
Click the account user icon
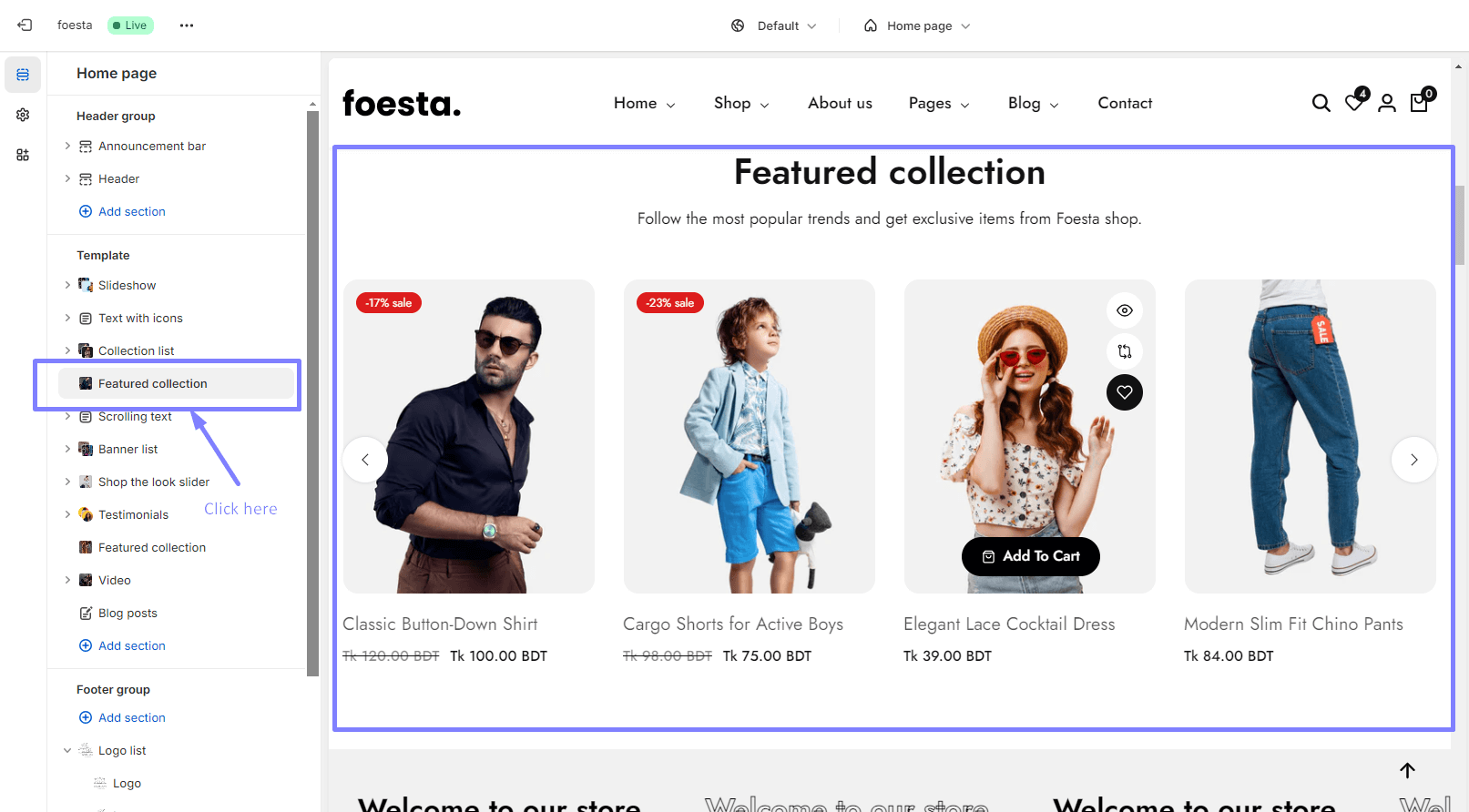1387,104
